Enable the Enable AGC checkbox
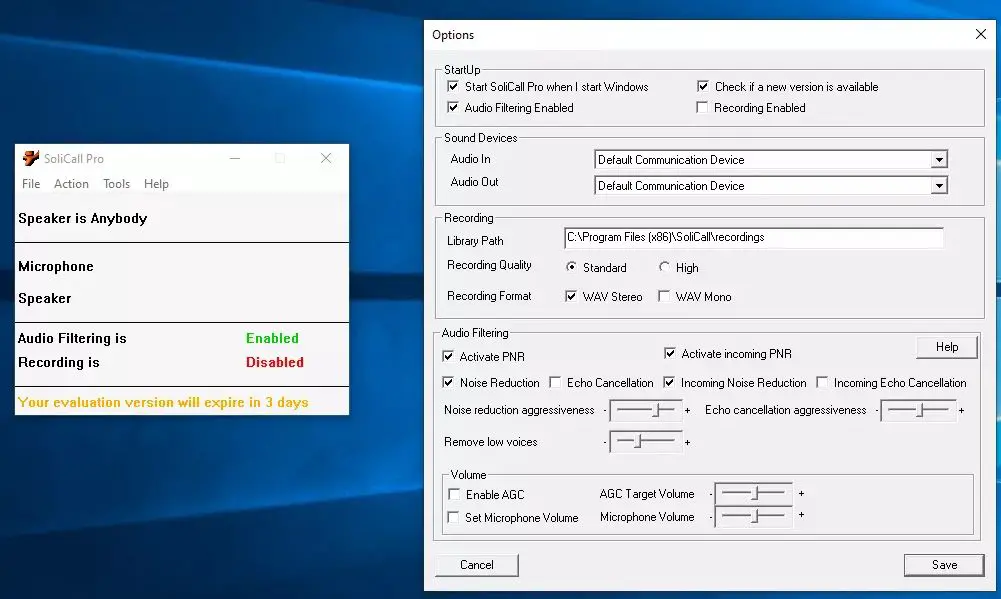Image resolution: width=1001 pixels, height=599 pixels. (x=454, y=494)
